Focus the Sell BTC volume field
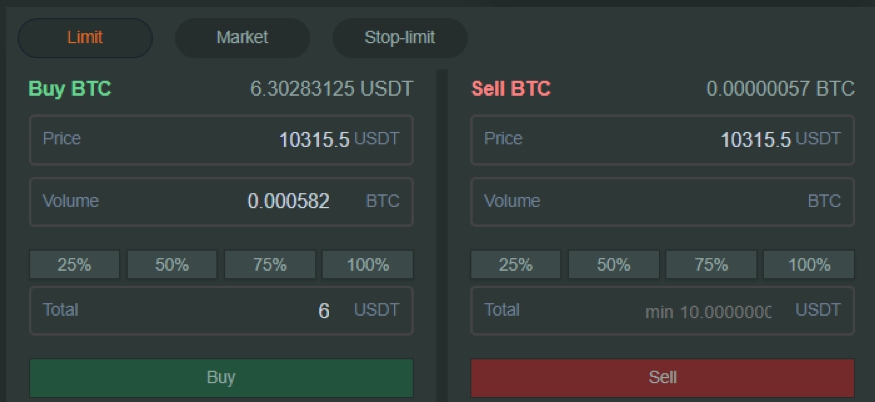Viewport: 875px width, 402px height. click(x=662, y=202)
